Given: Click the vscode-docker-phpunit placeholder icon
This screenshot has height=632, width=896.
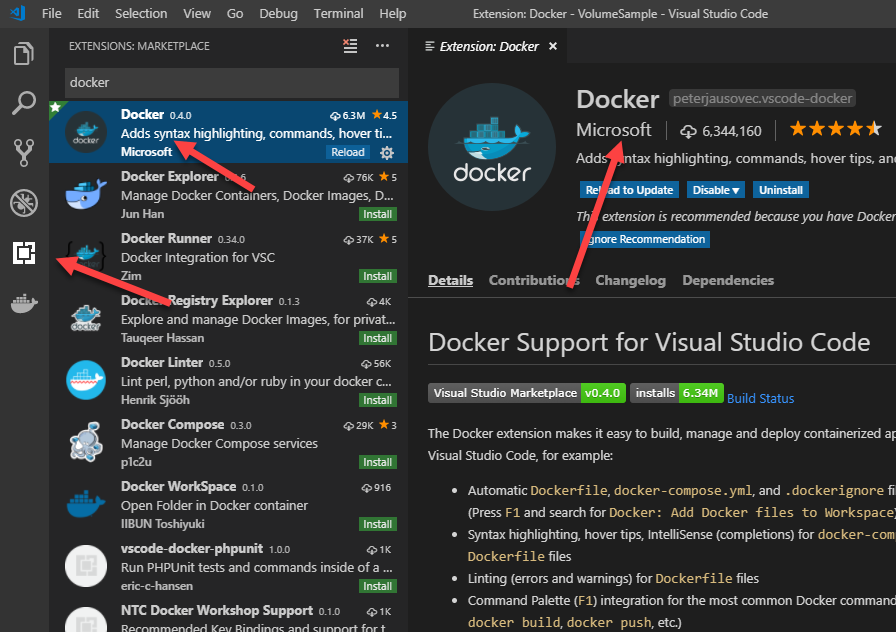Looking at the screenshot, I should [86, 566].
